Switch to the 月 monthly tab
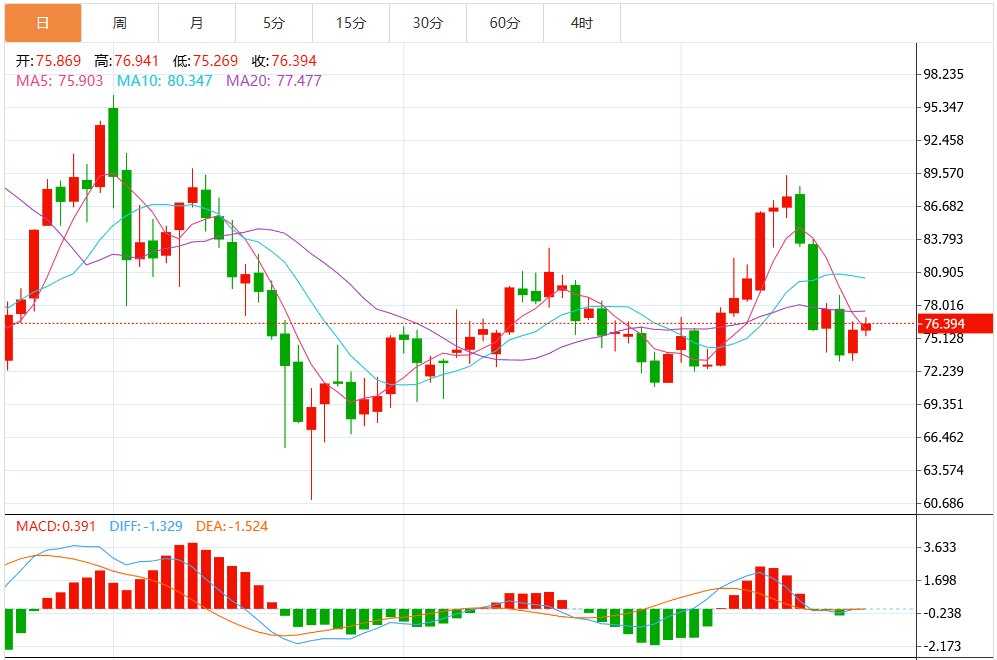This screenshot has height=660, width=997. [197, 23]
